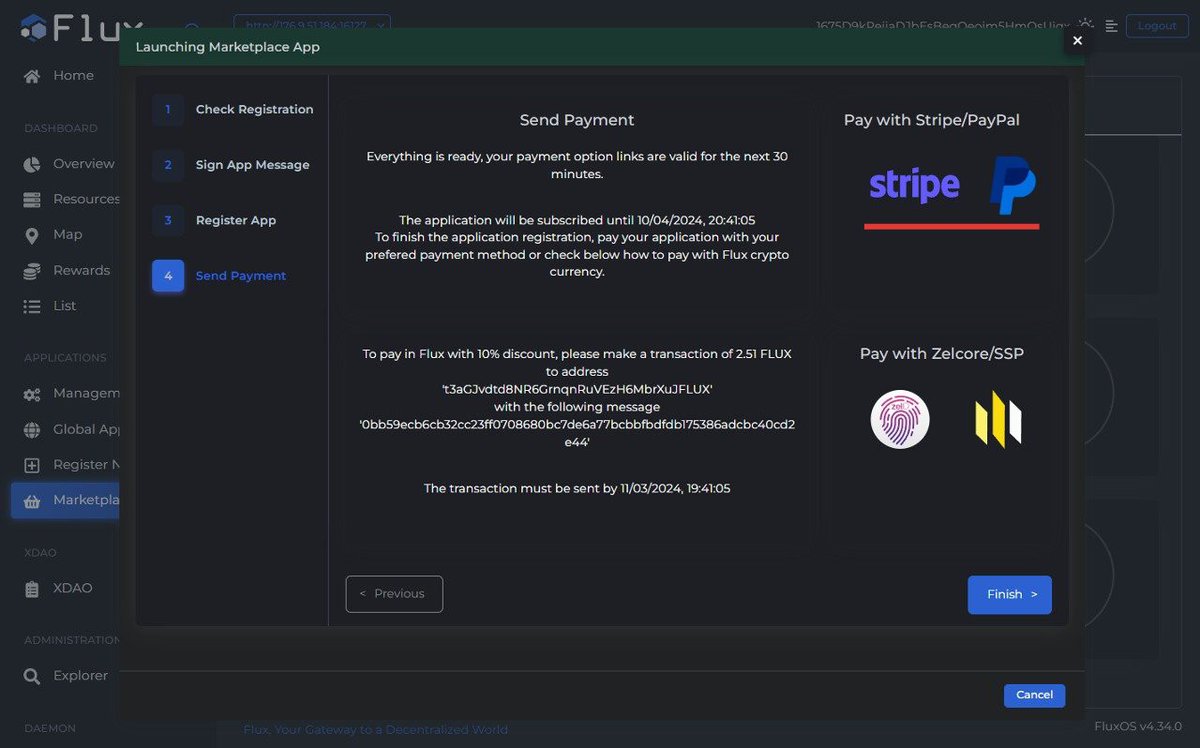Click the menu layout lines icon near Logout
This screenshot has width=1200, height=748.
click(x=1111, y=26)
